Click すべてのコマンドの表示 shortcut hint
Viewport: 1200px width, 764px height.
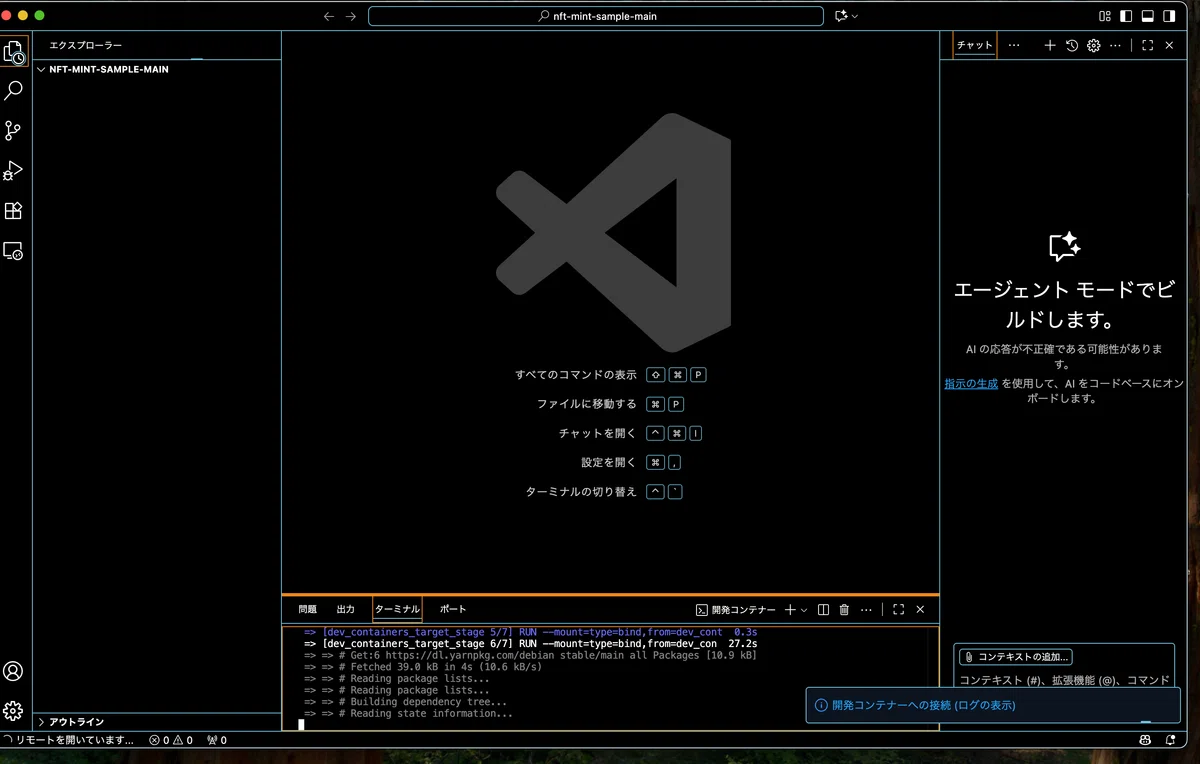point(576,375)
